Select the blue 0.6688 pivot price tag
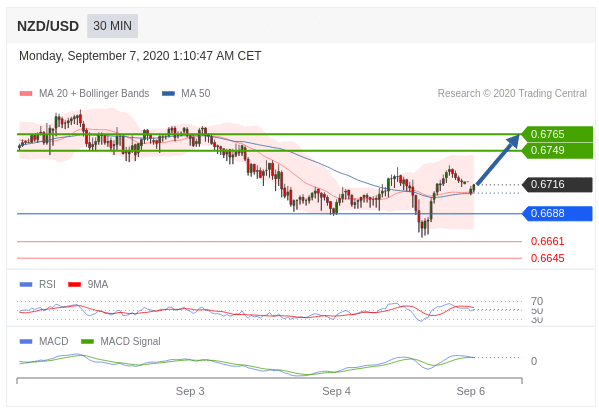Screen dimensions: 599x413 557,214
